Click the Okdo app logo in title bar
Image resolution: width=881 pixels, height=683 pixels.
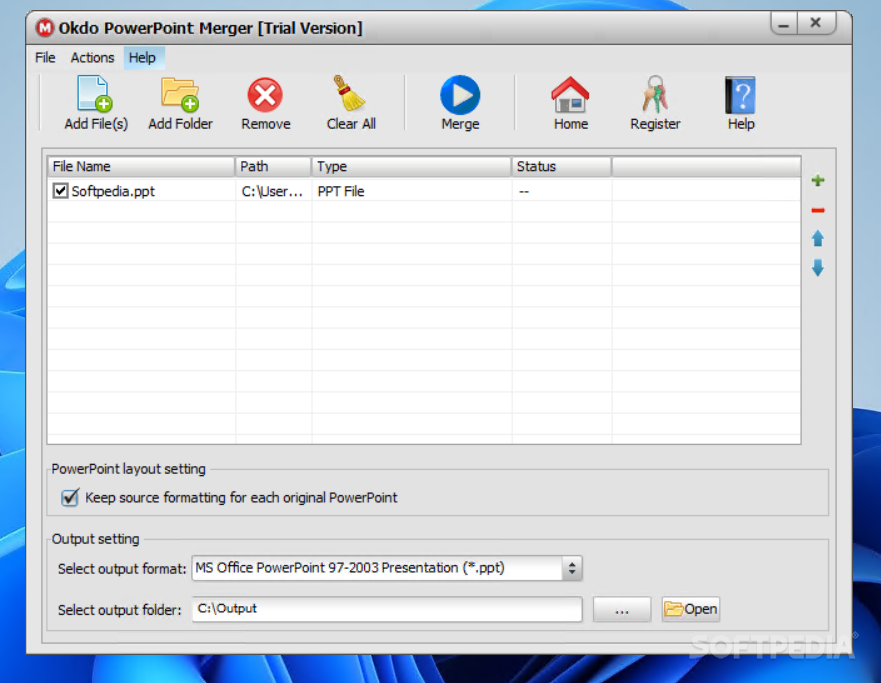(45, 28)
